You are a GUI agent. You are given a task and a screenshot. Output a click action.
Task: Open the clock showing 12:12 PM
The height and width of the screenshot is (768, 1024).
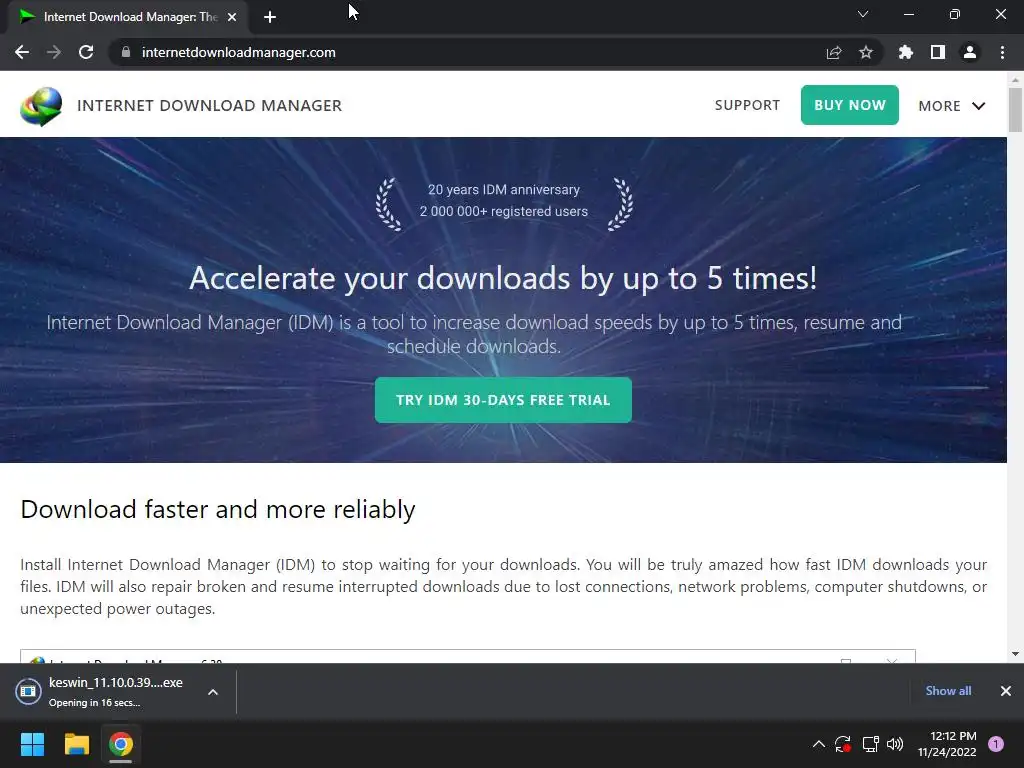point(947,744)
